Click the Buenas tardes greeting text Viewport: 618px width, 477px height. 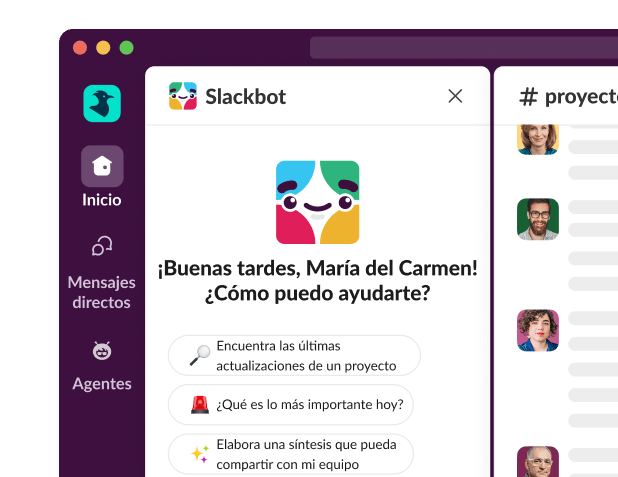318,268
